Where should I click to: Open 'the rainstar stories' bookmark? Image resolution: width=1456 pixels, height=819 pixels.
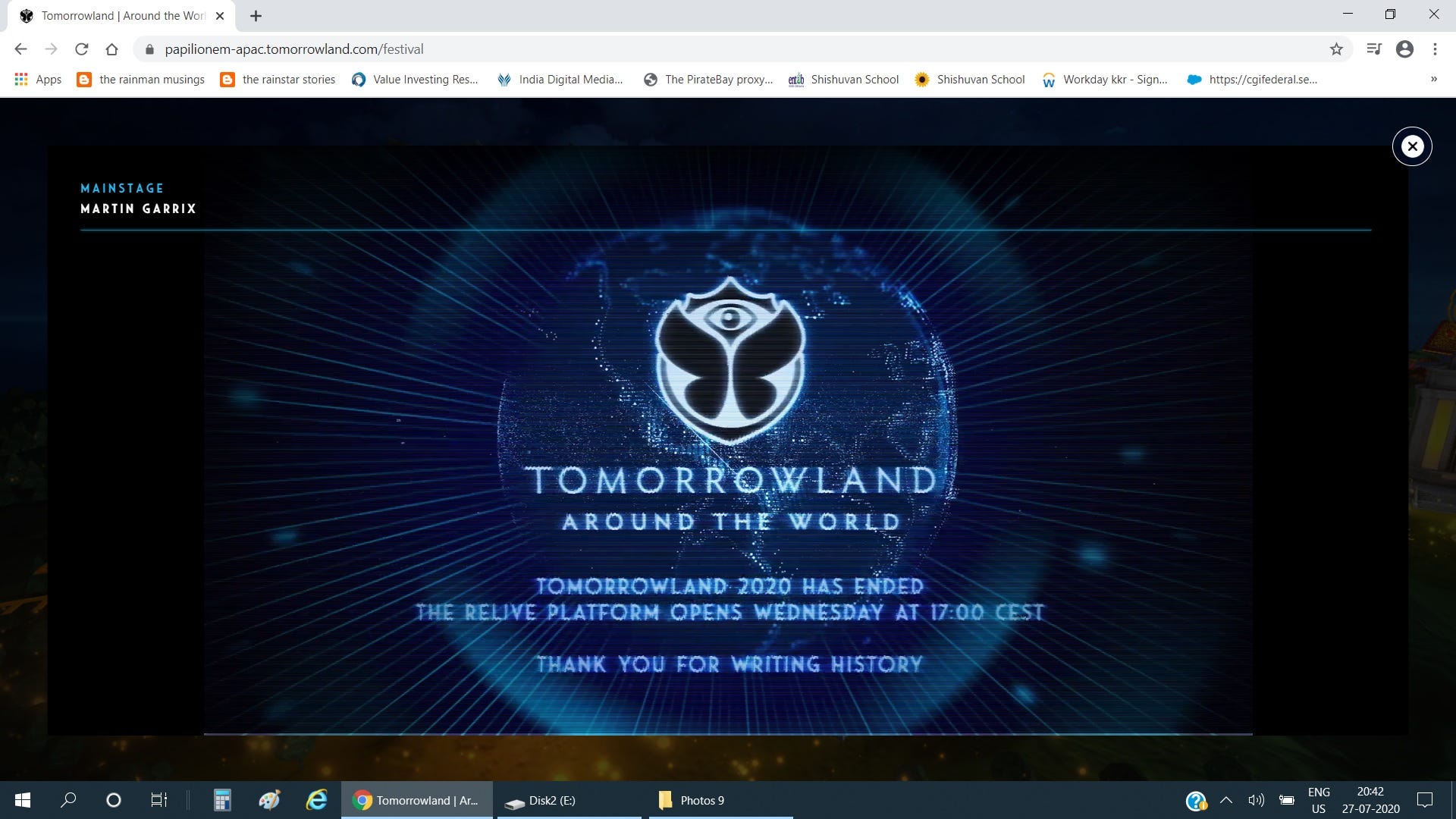tap(278, 80)
